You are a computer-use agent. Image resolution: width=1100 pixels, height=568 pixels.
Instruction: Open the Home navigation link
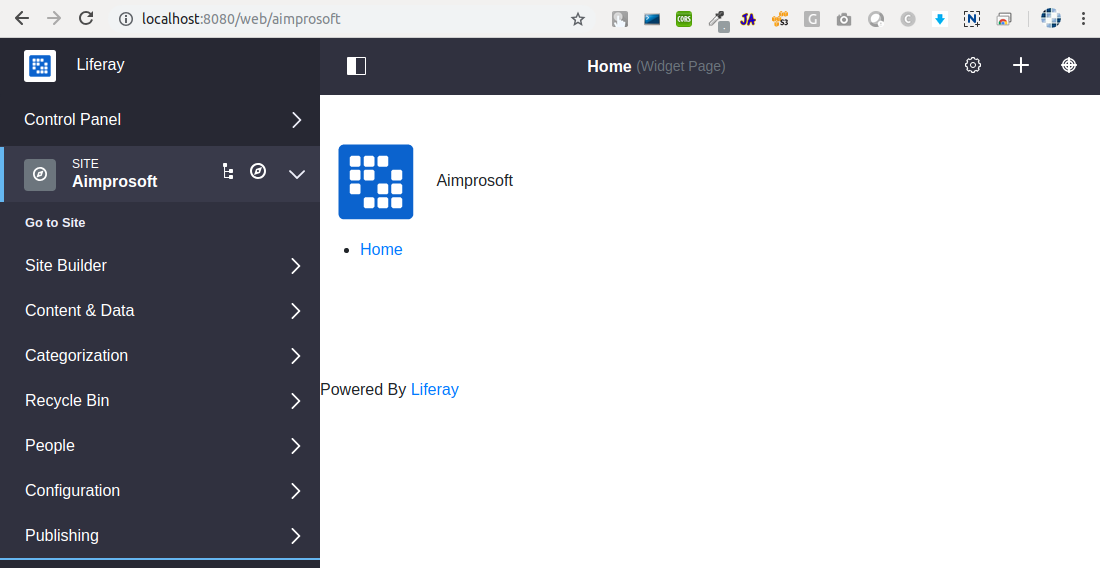[381, 250]
